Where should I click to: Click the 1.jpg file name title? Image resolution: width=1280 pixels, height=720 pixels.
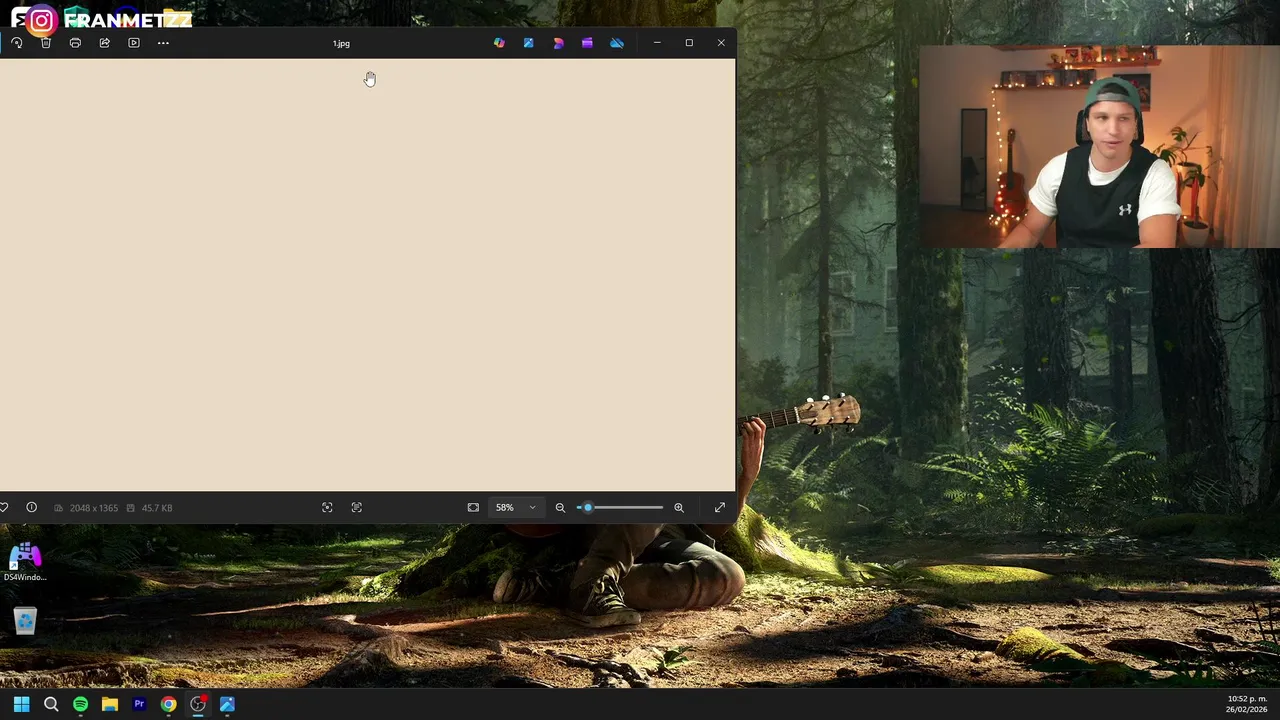coord(341,44)
